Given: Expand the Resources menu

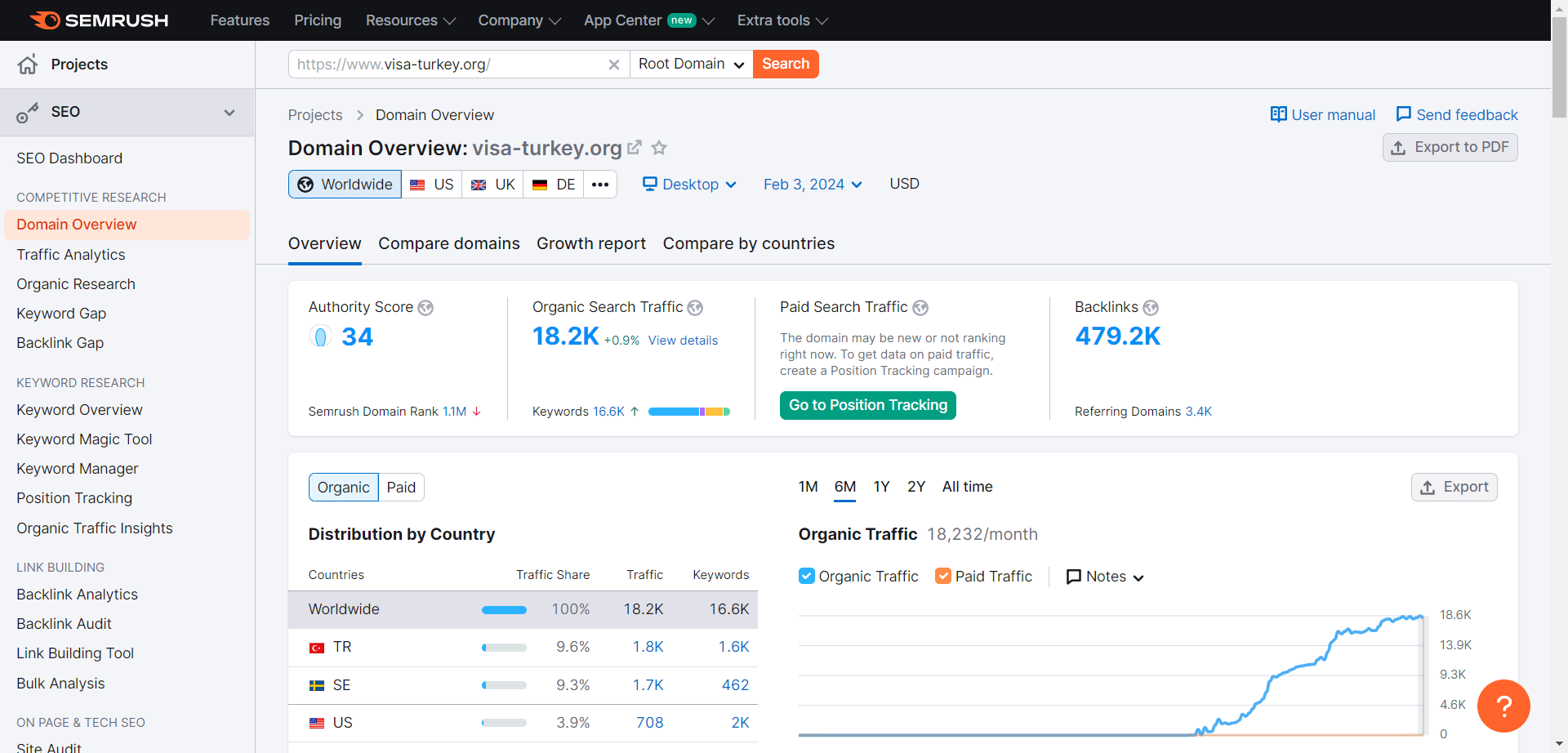Looking at the screenshot, I should (x=411, y=20).
